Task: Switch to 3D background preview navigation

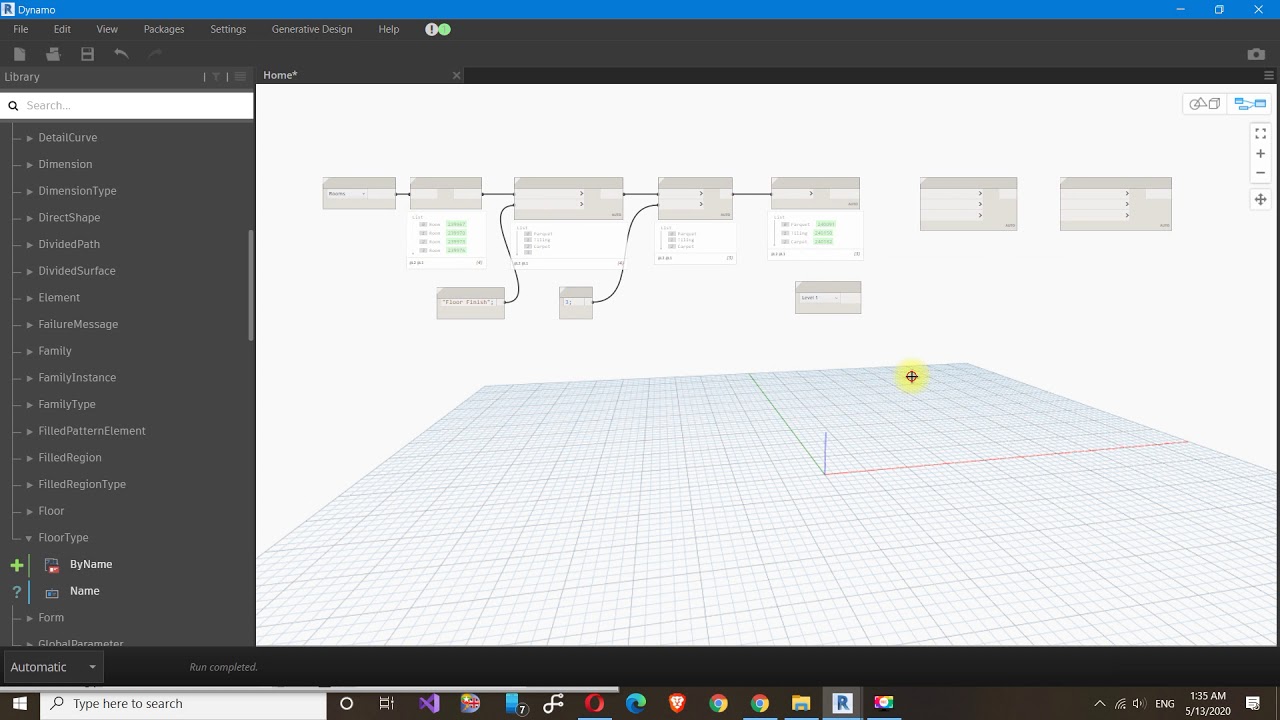Action: [1204, 104]
